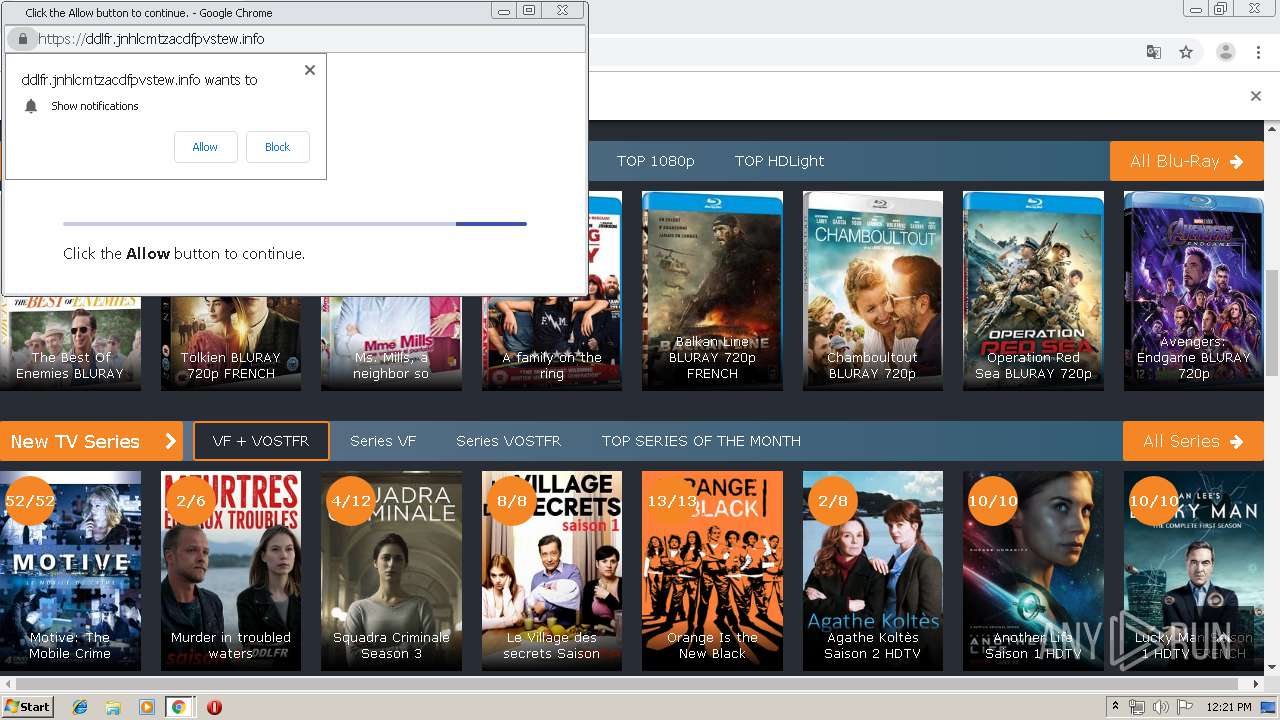Dismiss the info bar with X

pos(1256,96)
